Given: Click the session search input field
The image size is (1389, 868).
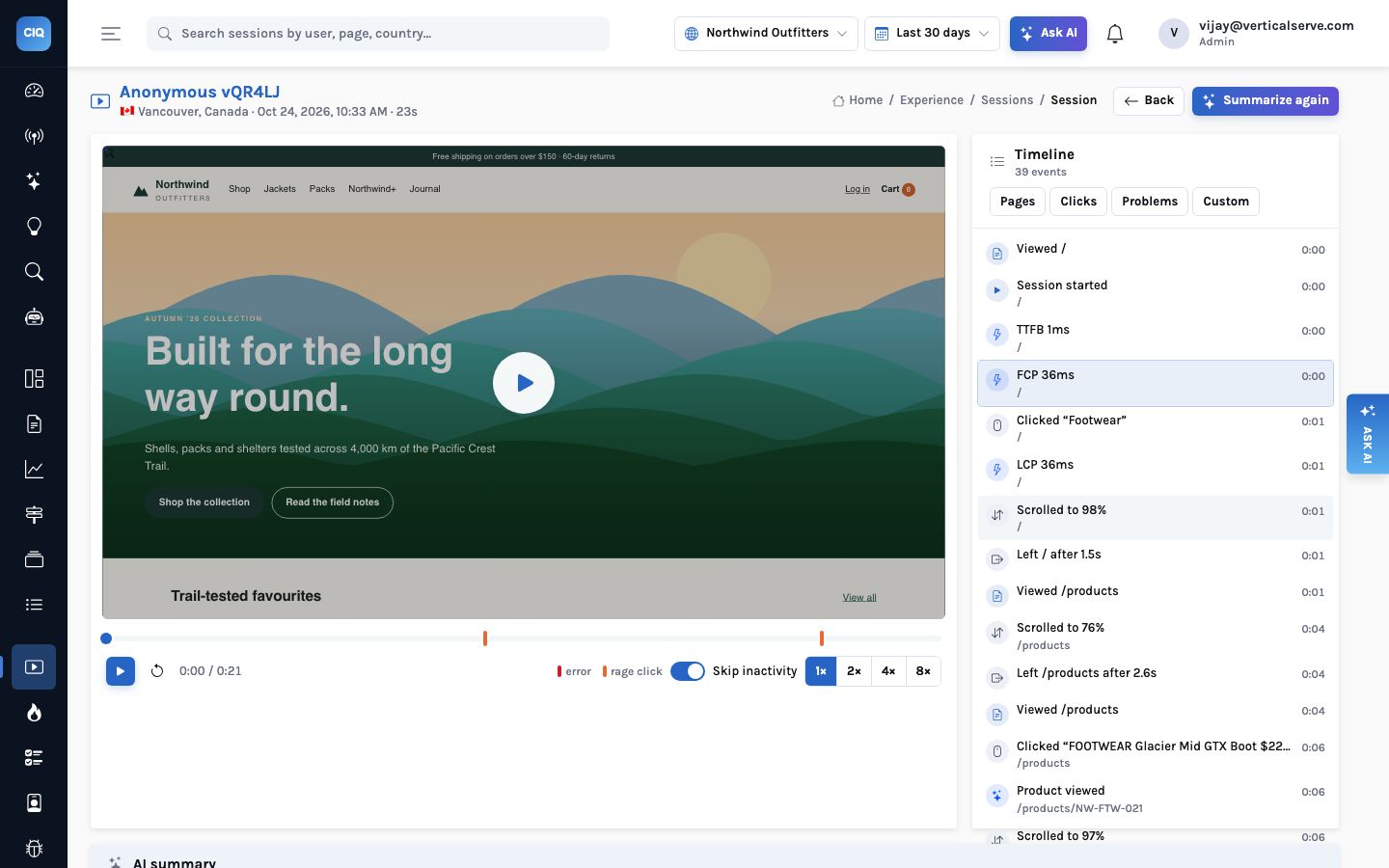Looking at the screenshot, I should (x=378, y=34).
